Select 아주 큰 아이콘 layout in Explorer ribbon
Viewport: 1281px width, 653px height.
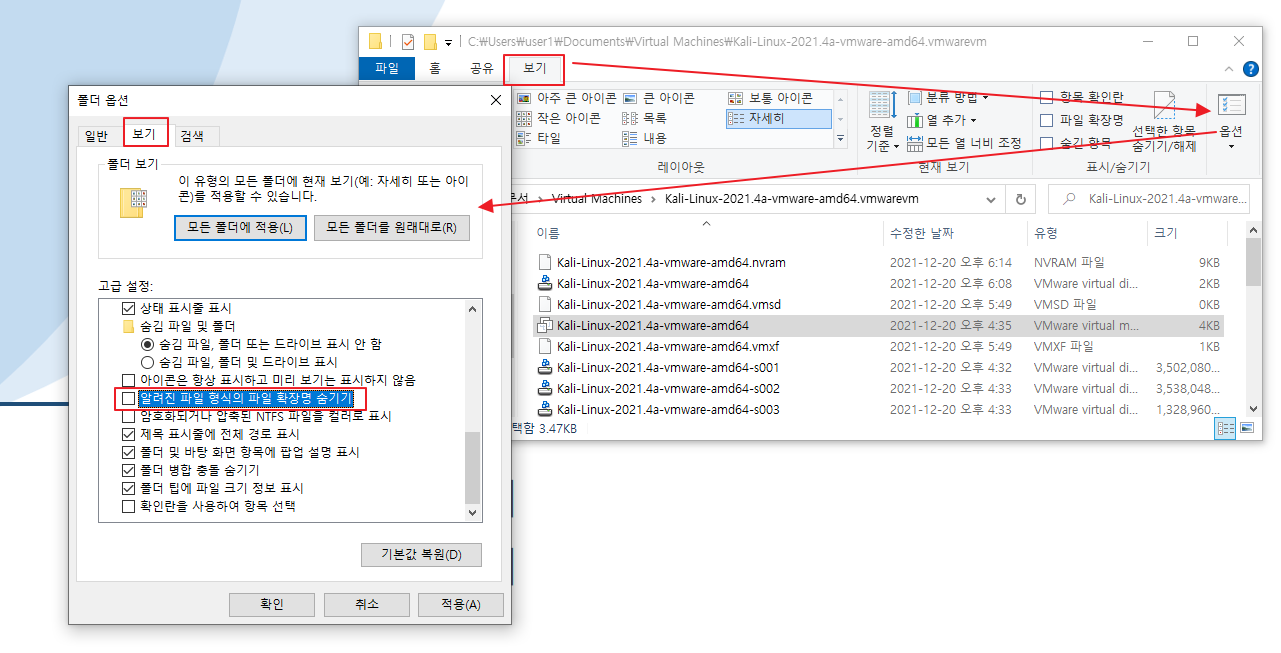coord(567,98)
